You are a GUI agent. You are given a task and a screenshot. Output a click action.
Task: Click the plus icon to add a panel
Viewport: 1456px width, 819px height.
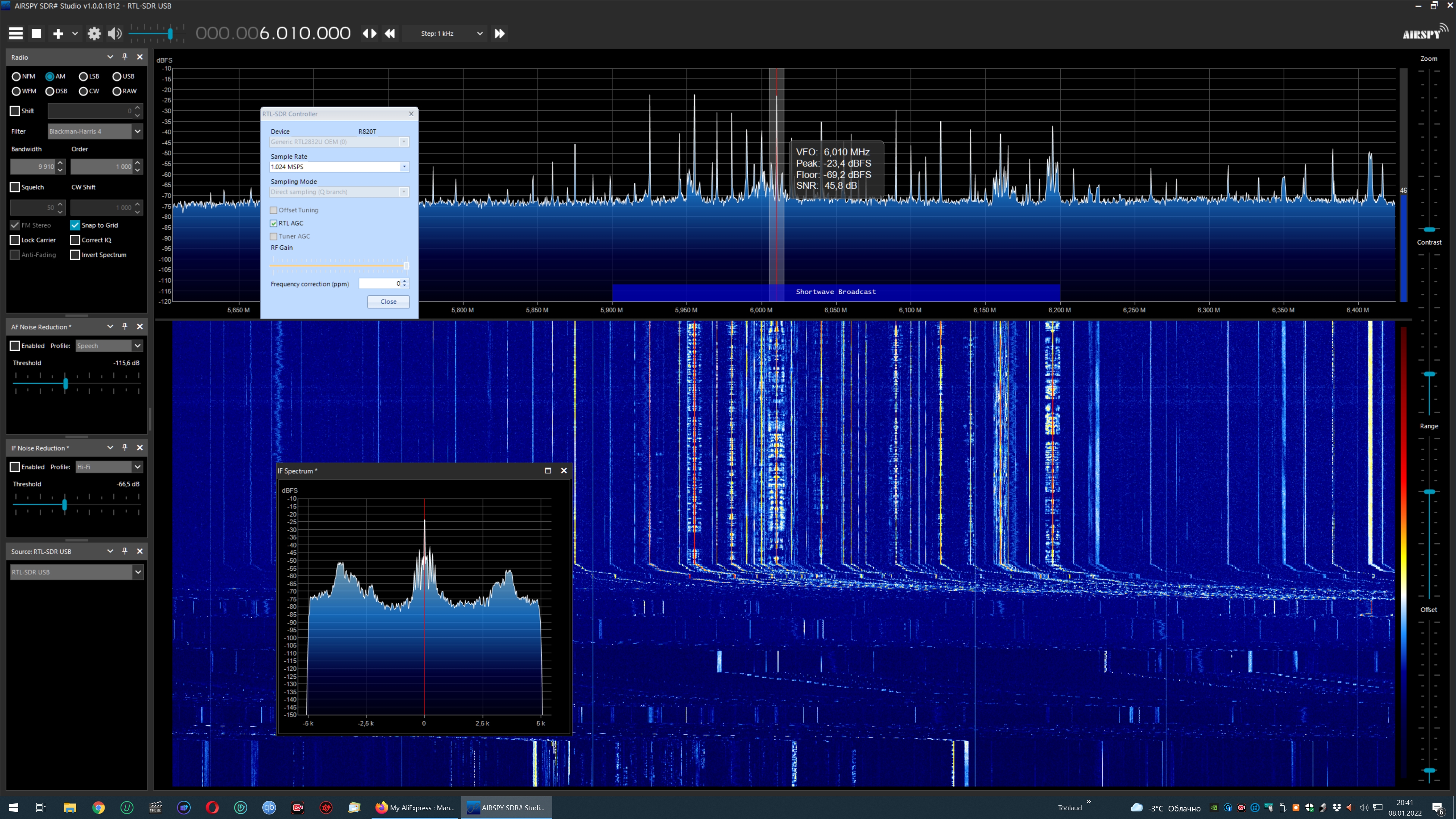[x=58, y=34]
